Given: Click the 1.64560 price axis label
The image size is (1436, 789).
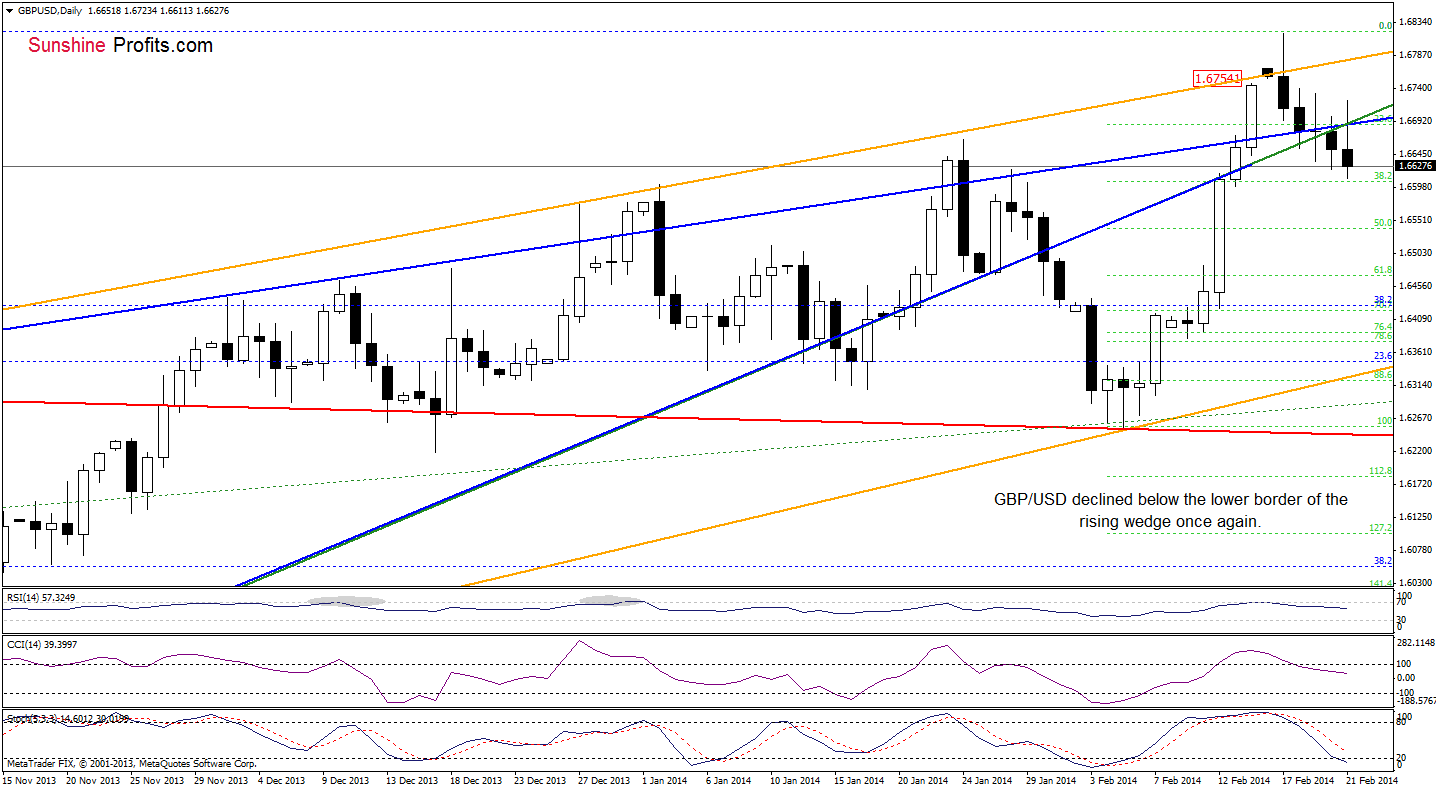Looking at the screenshot, I should coord(1417,286).
